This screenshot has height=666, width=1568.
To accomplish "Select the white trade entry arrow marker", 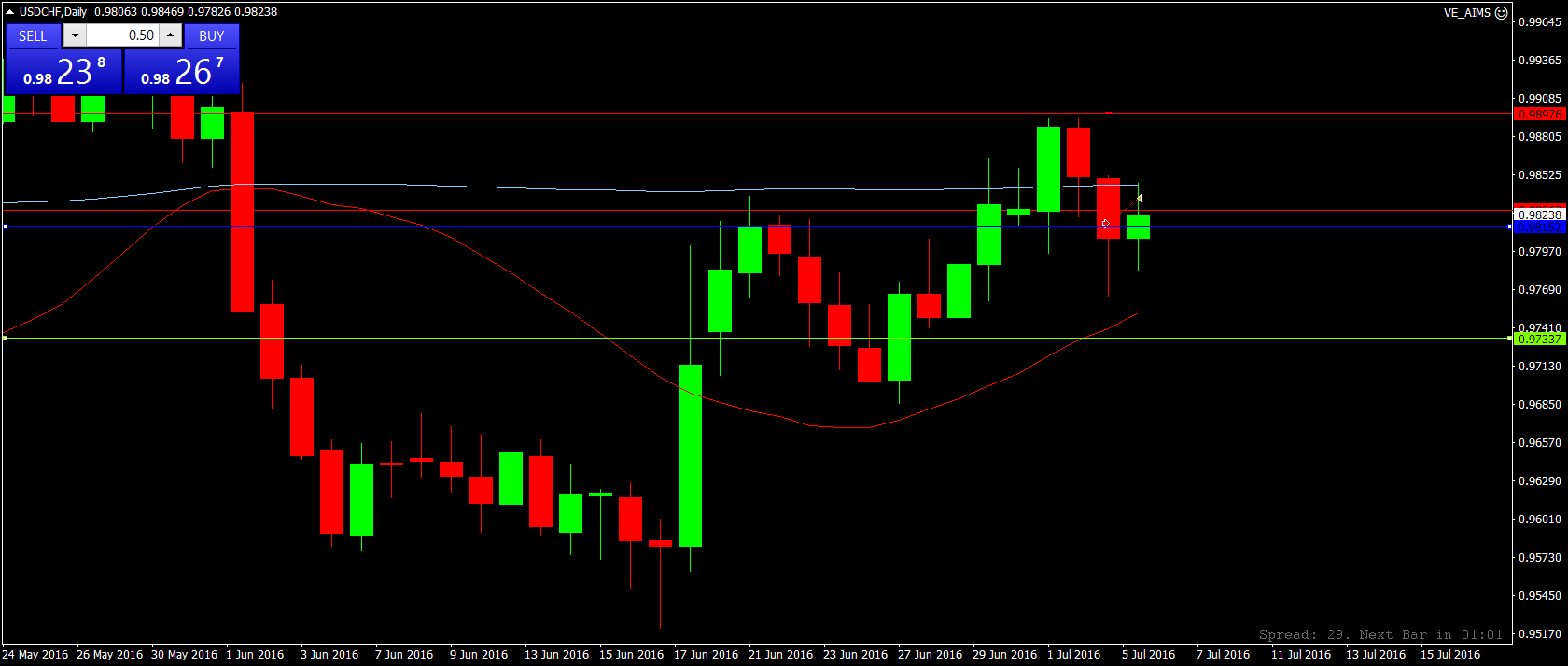I will pyautogui.click(x=1105, y=224).
